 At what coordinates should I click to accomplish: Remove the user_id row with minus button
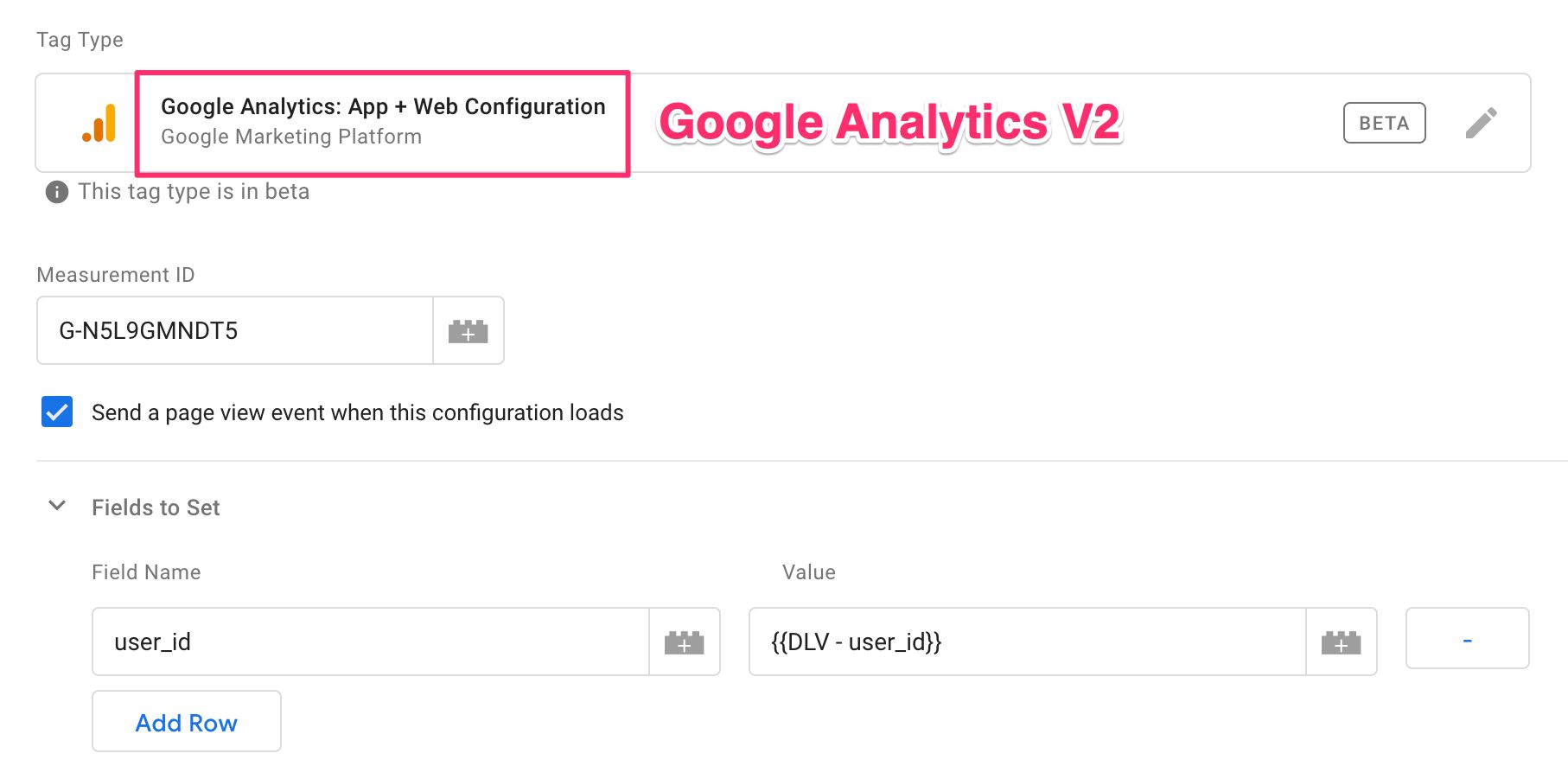click(1467, 639)
